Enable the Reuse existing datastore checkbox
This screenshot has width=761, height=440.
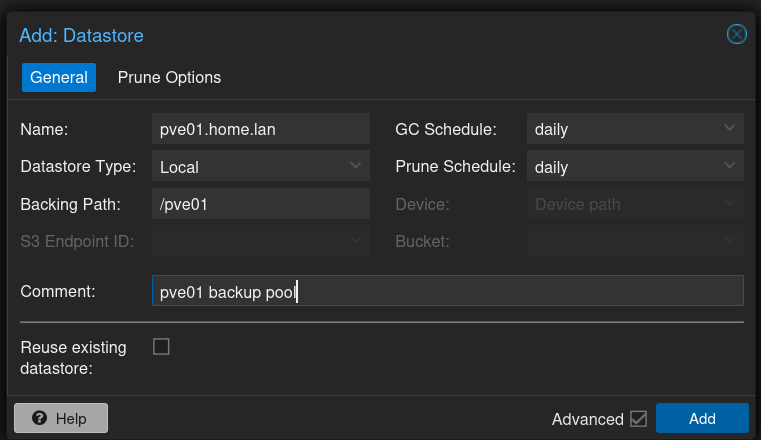click(x=161, y=347)
